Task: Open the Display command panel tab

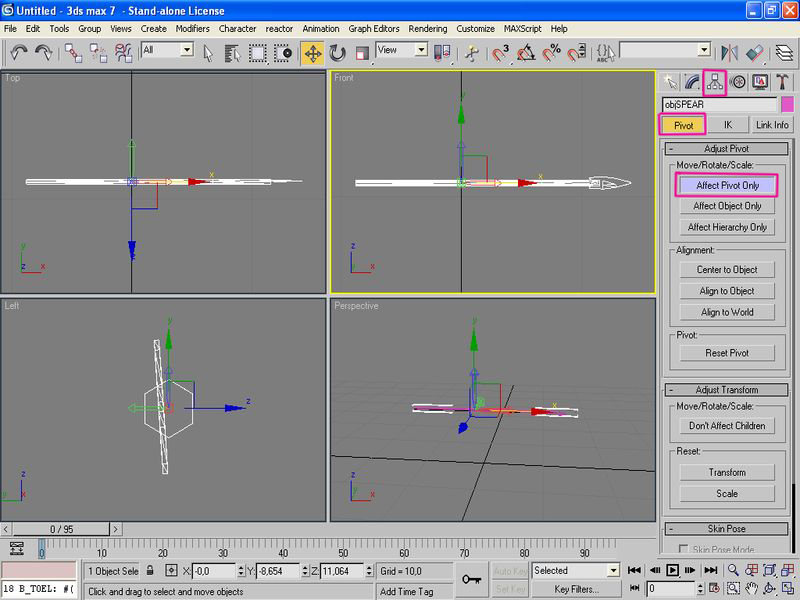Action: pos(760,82)
